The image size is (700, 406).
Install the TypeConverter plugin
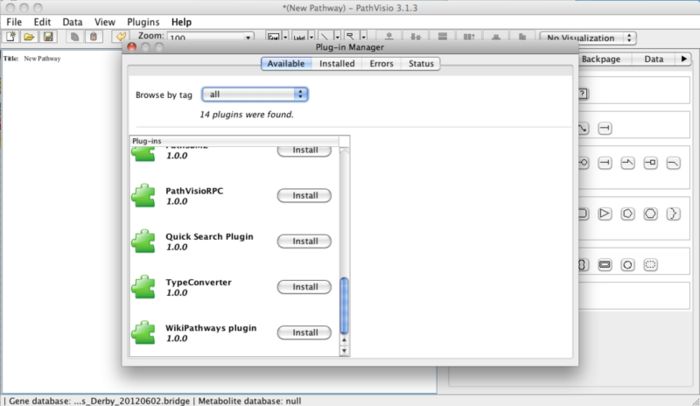tap(304, 287)
